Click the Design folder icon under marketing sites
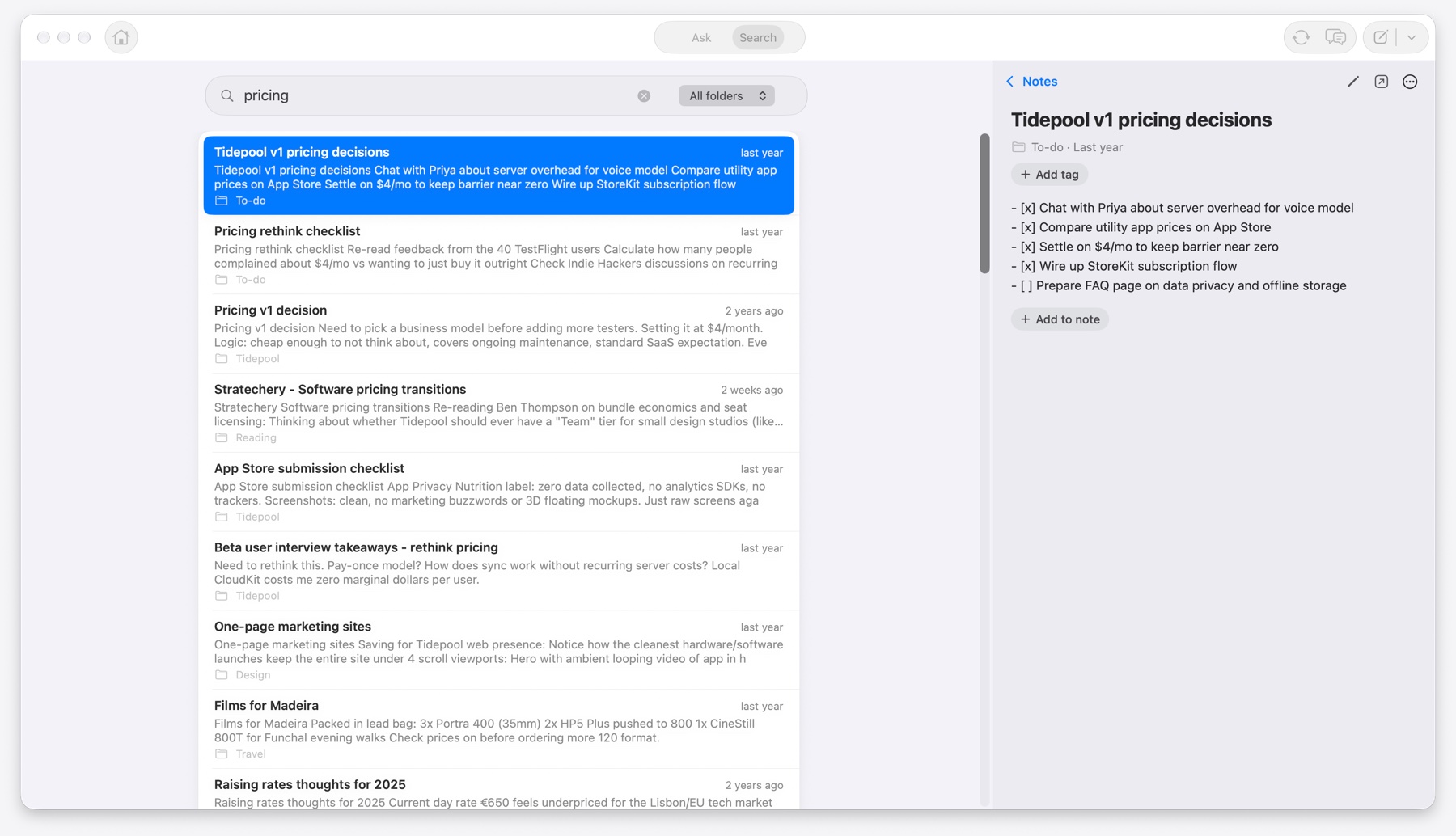This screenshot has width=1456, height=836. point(221,675)
